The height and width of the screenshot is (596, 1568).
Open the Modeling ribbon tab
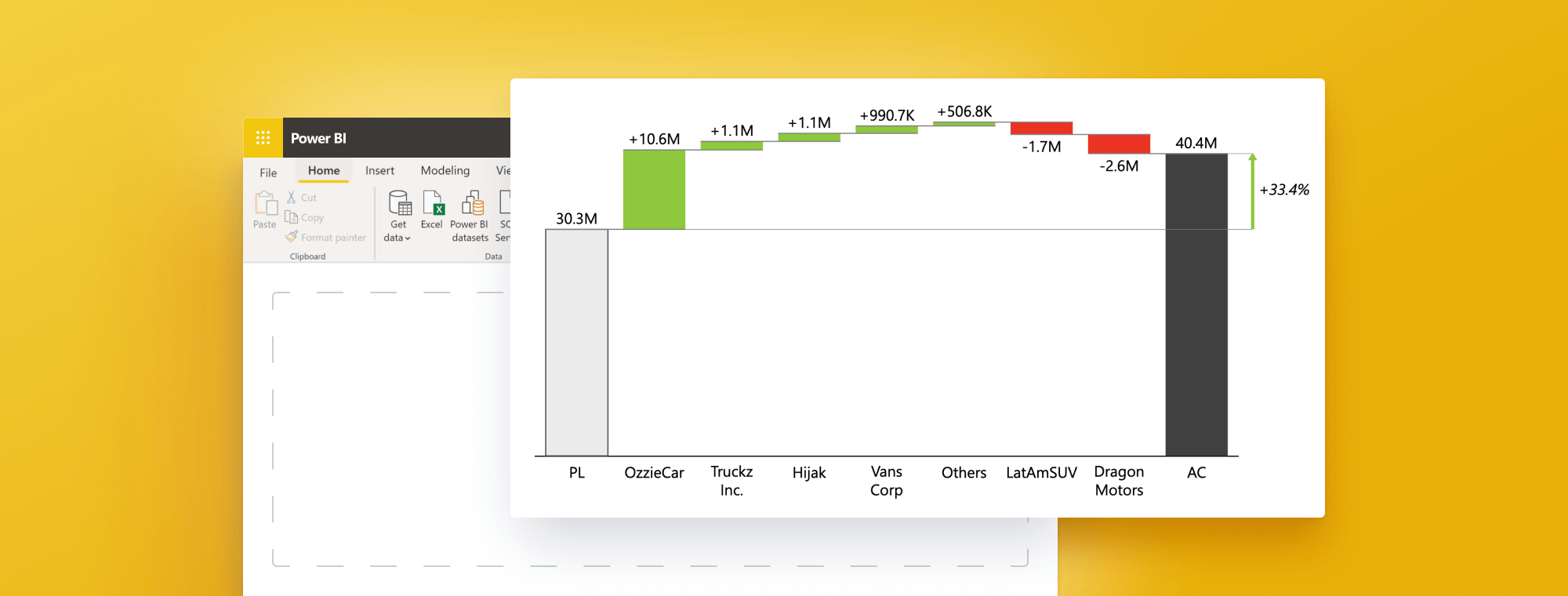(x=445, y=171)
